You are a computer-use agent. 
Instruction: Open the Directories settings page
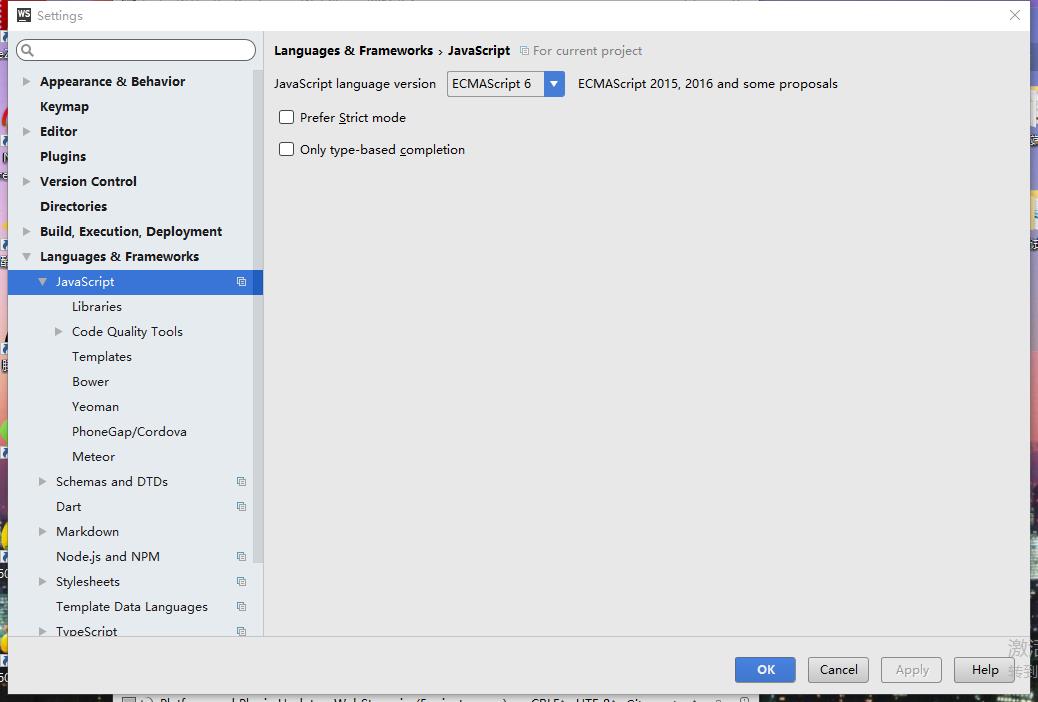pos(73,207)
